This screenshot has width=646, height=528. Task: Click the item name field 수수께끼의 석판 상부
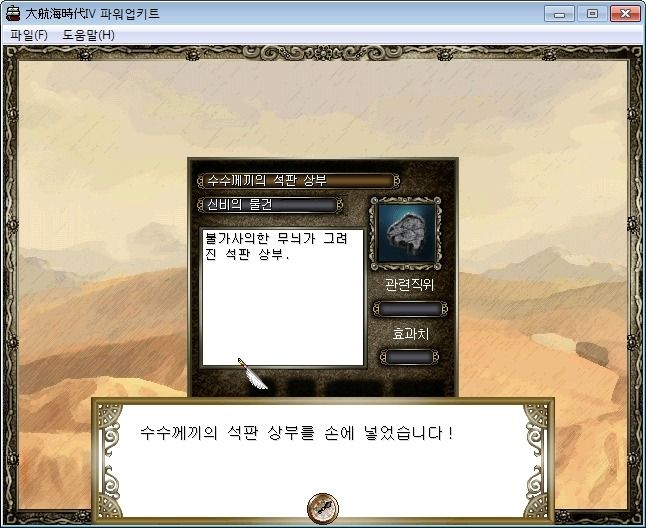[299, 180]
